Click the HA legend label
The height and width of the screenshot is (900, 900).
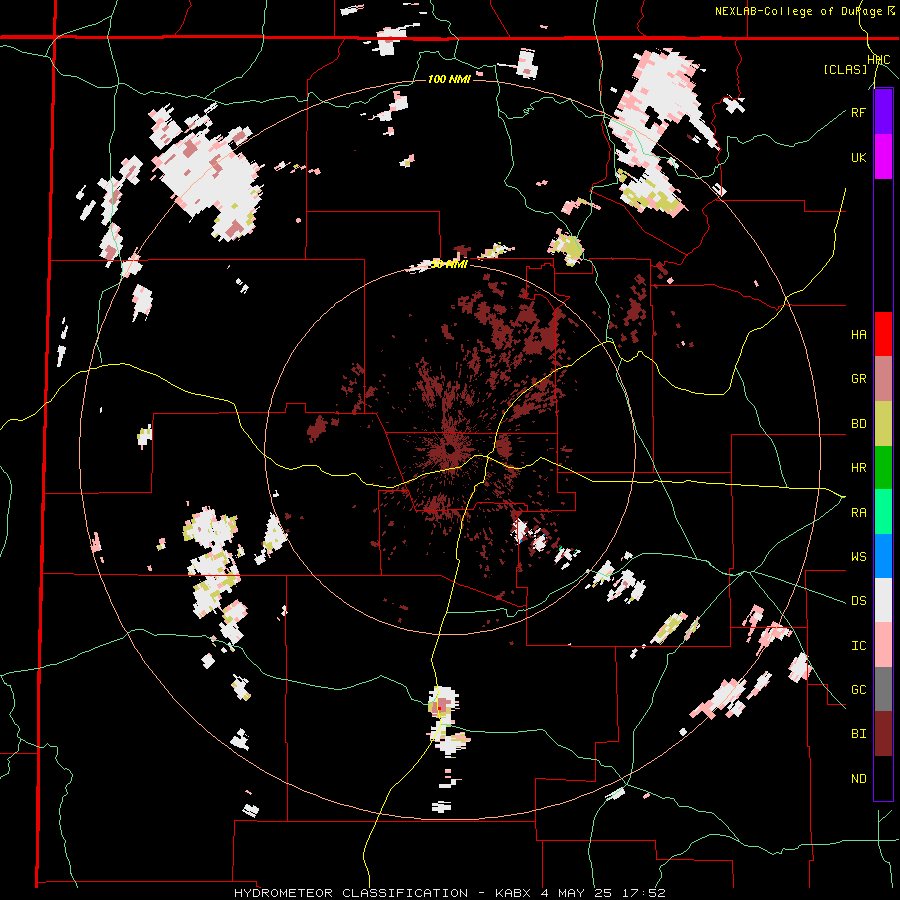pos(858,335)
